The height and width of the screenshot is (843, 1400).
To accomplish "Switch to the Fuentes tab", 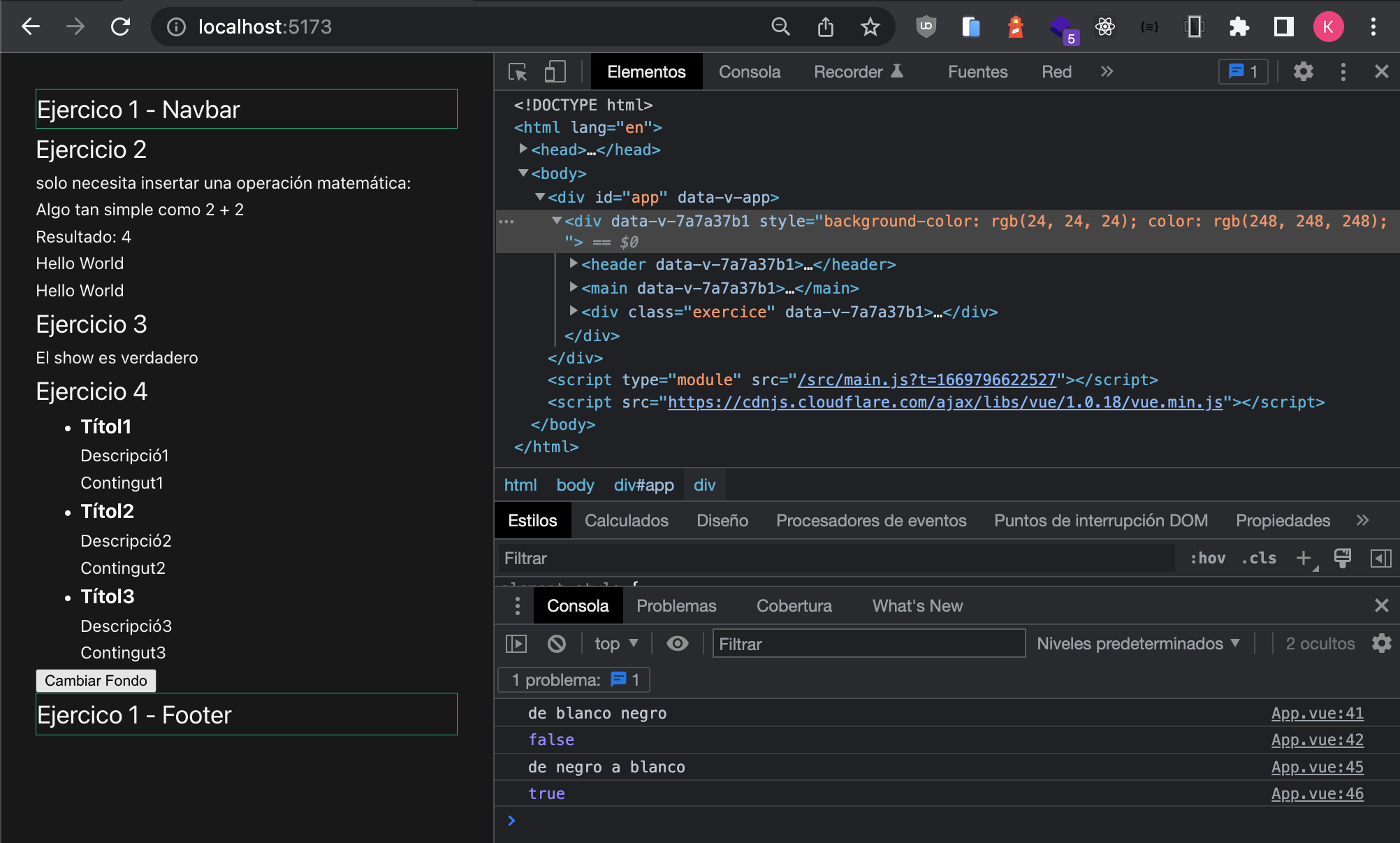I will tap(977, 72).
